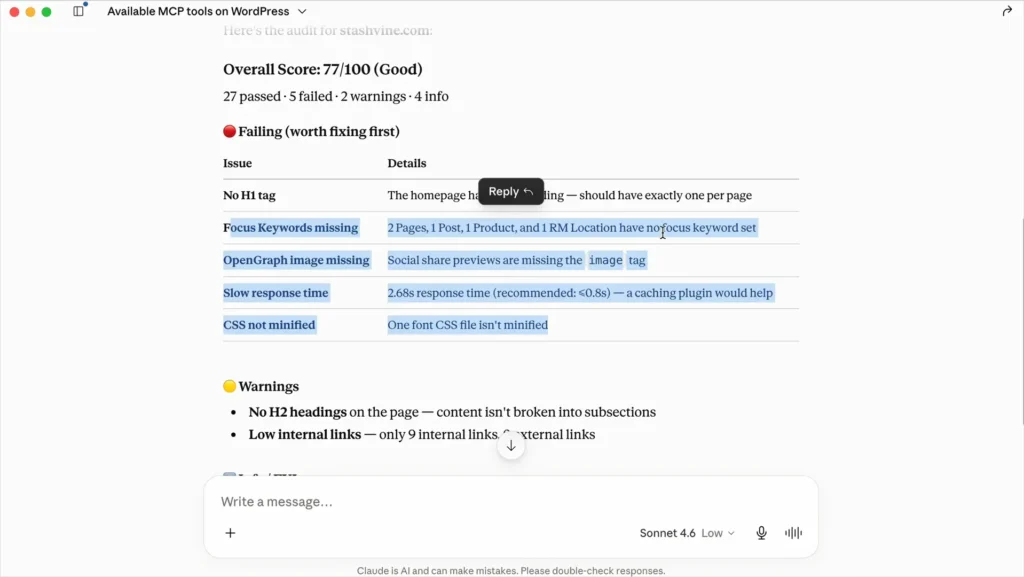Open the plus attachment menu
Image resolution: width=1024 pixels, height=577 pixels.
click(x=230, y=533)
